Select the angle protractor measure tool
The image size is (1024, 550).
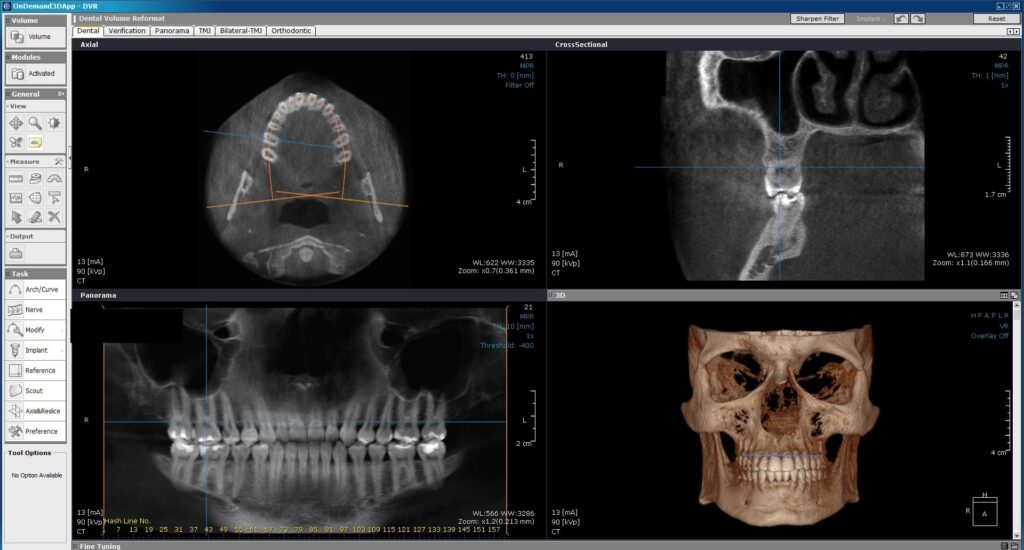pos(54,178)
